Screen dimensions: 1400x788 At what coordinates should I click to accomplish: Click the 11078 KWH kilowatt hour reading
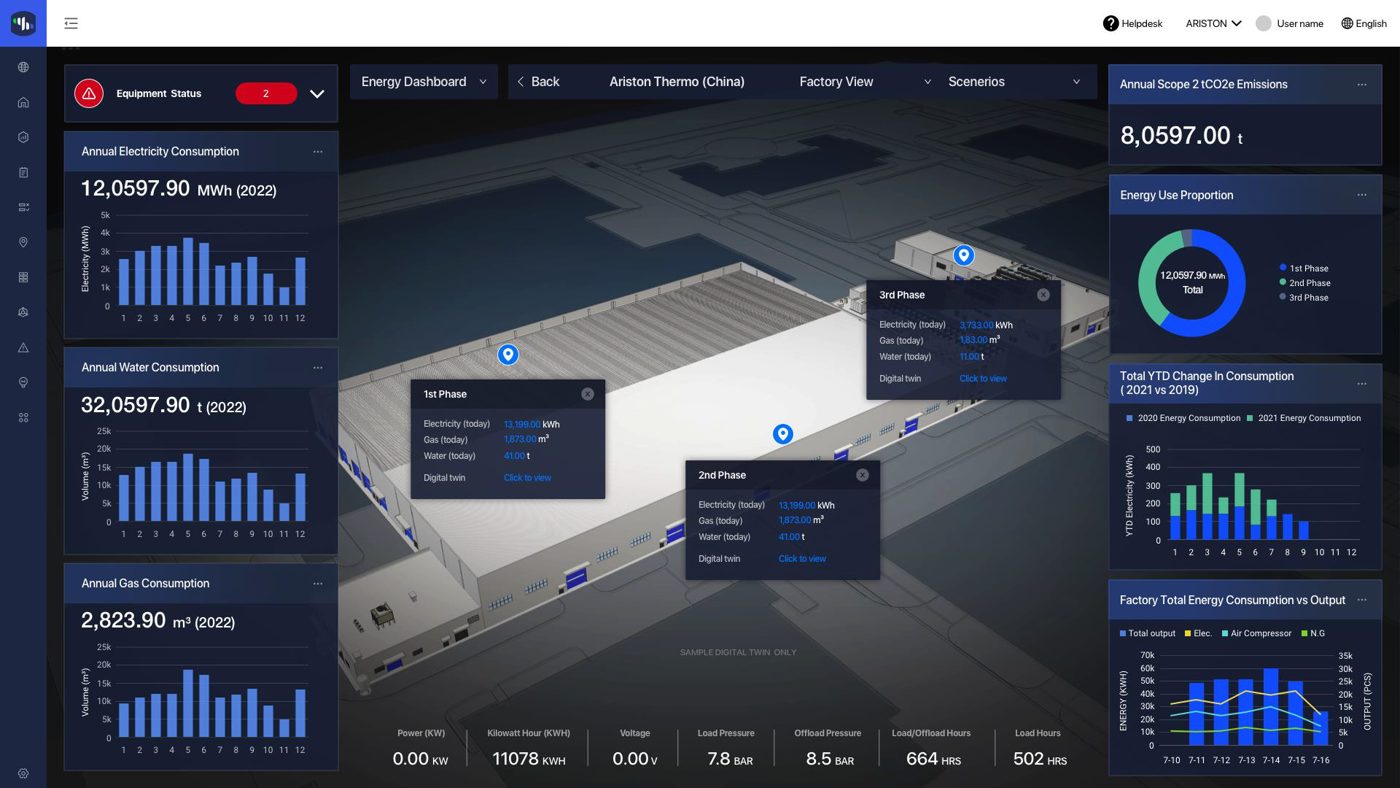coord(528,759)
